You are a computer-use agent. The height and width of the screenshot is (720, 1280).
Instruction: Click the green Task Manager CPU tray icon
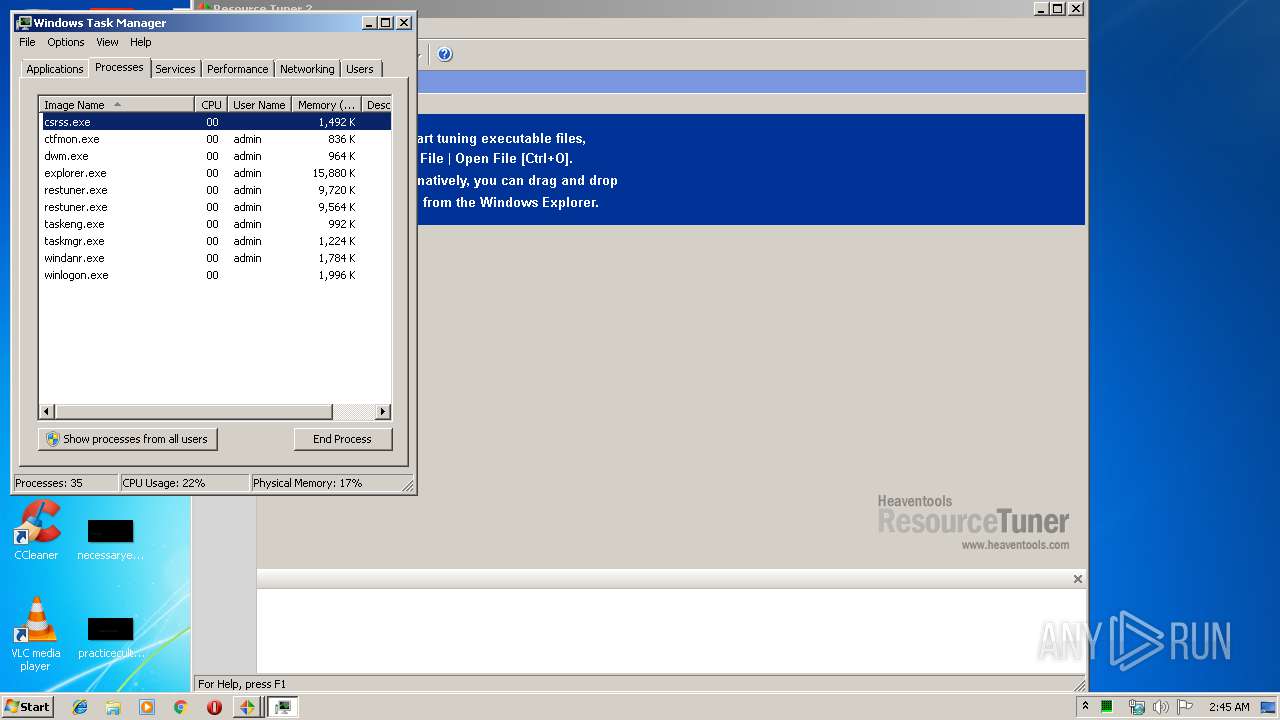[x=1107, y=707]
